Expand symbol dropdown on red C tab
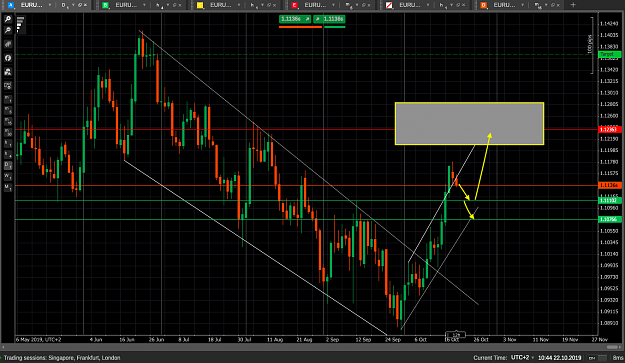Viewport: 625px width, 363px height. [333, 5]
